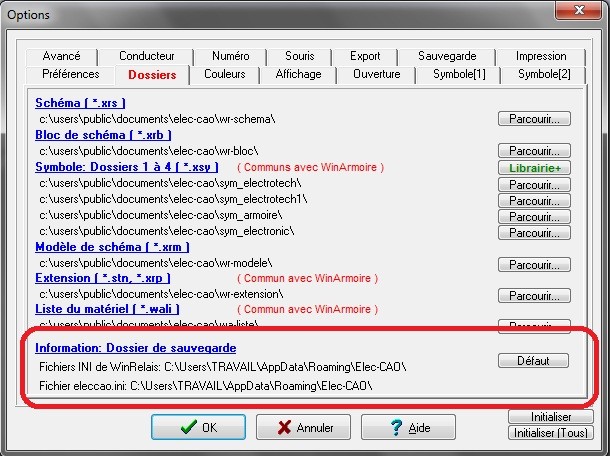Switch to the Couleurs tab
This screenshot has height=456, width=610.
click(x=224, y=75)
